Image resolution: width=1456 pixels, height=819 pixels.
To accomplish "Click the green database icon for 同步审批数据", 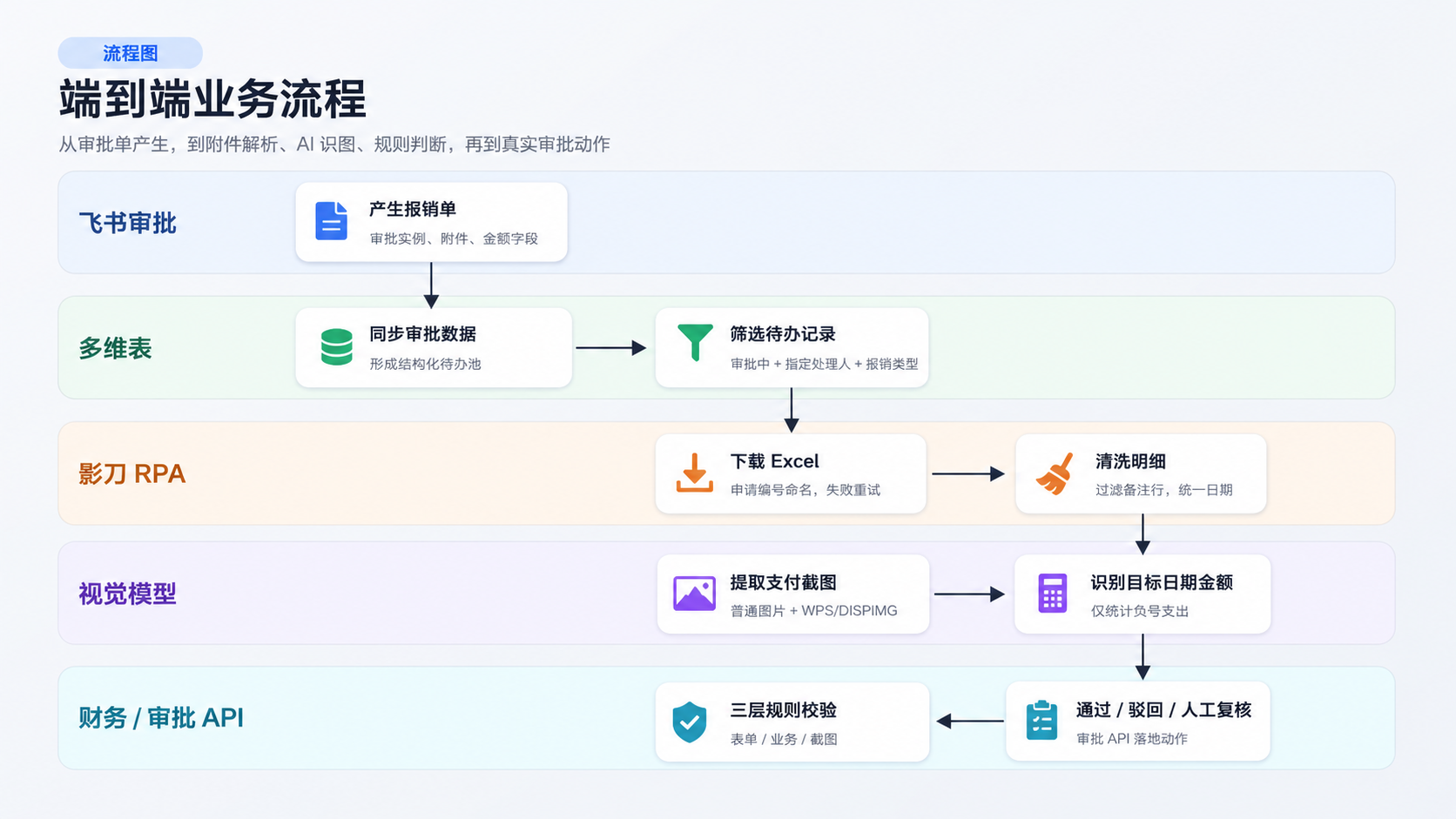I will point(336,346).
